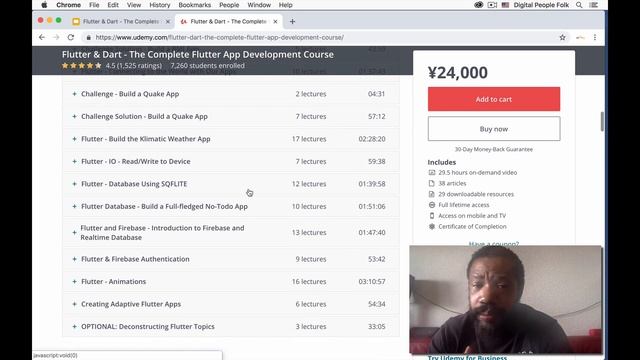This screenshot has width=640, height=360.
Task: Expand Challenge Solution - Build a Quake App
Action: (231, 116)
